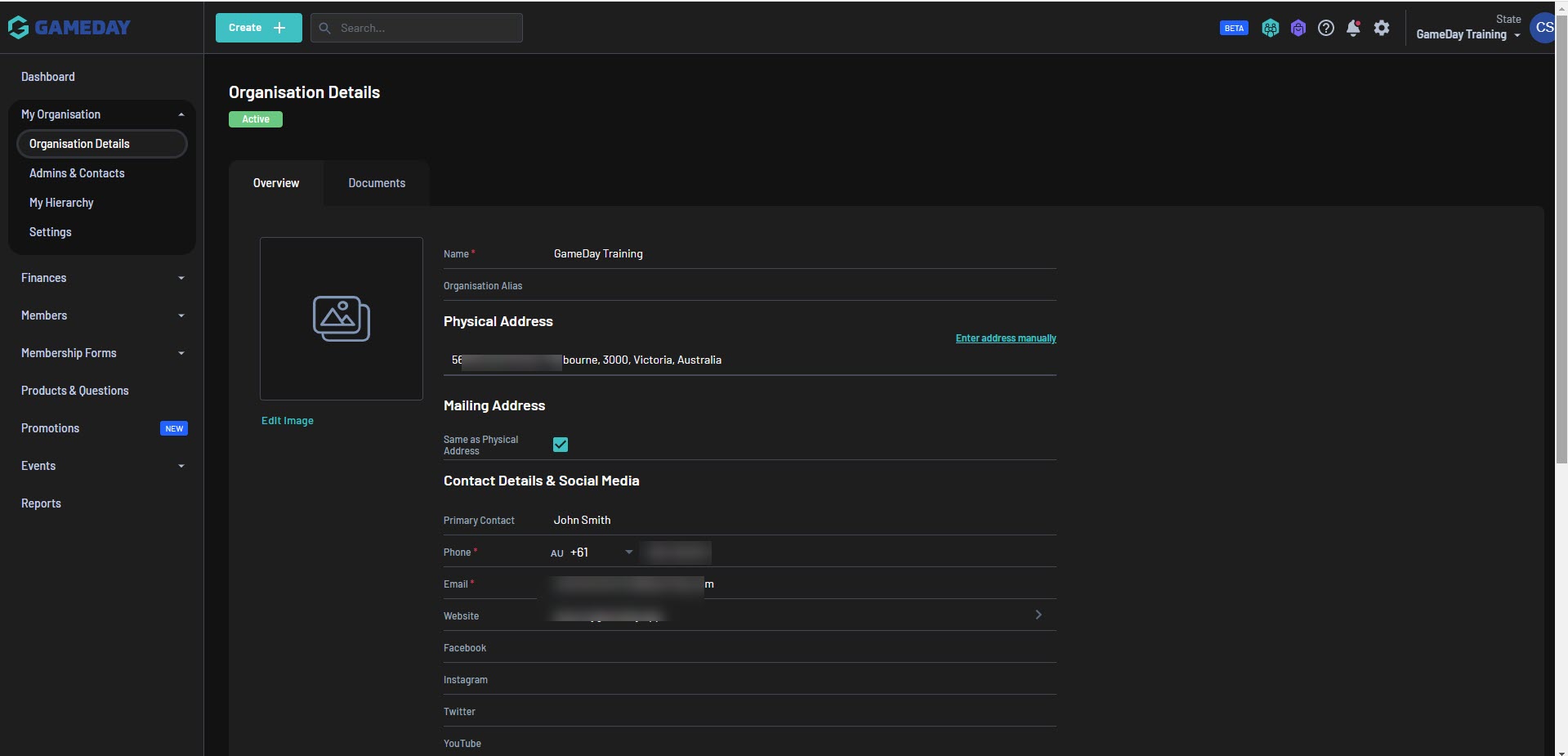This screenshot has width=1568, height=756.
Task: Click the Physical Address field
Action: [x=750, y=360]
